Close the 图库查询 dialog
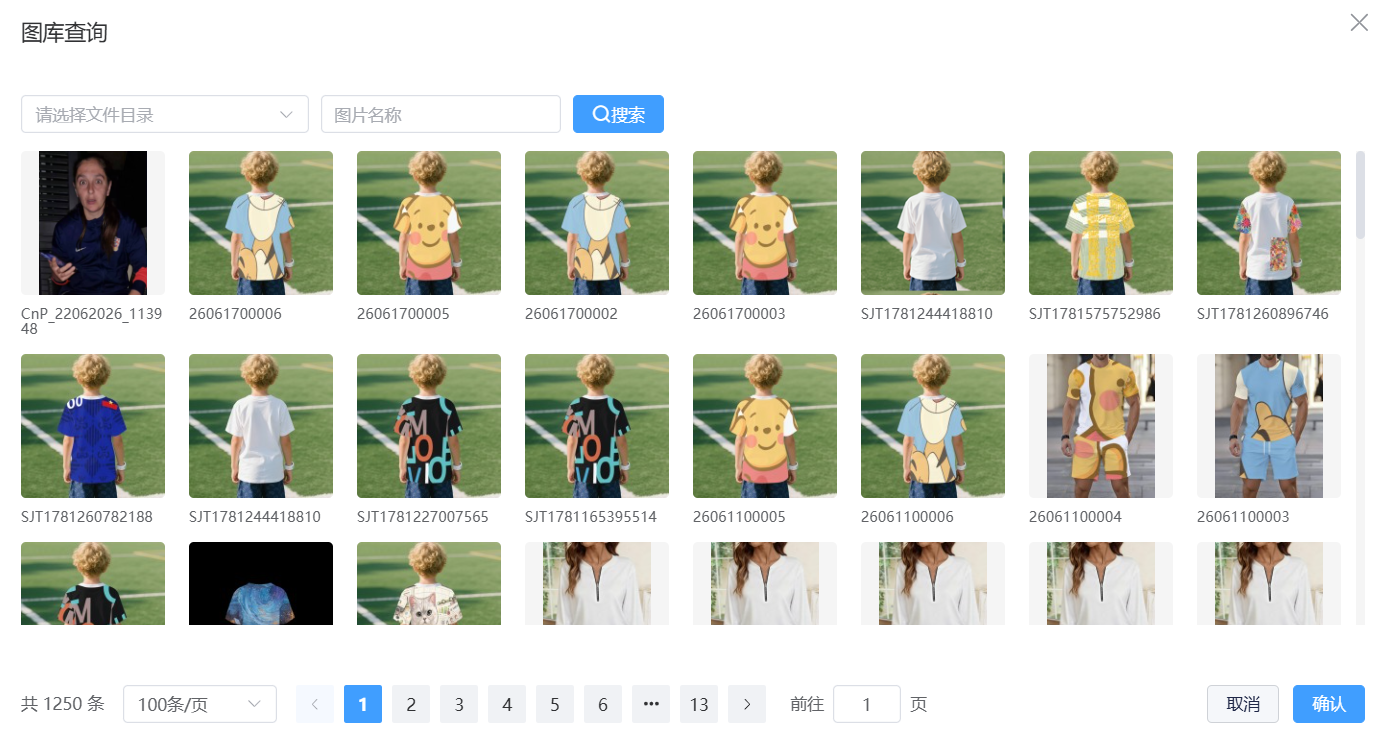The width and height of the screenshot is (1383, 737). pos(1359,23)
